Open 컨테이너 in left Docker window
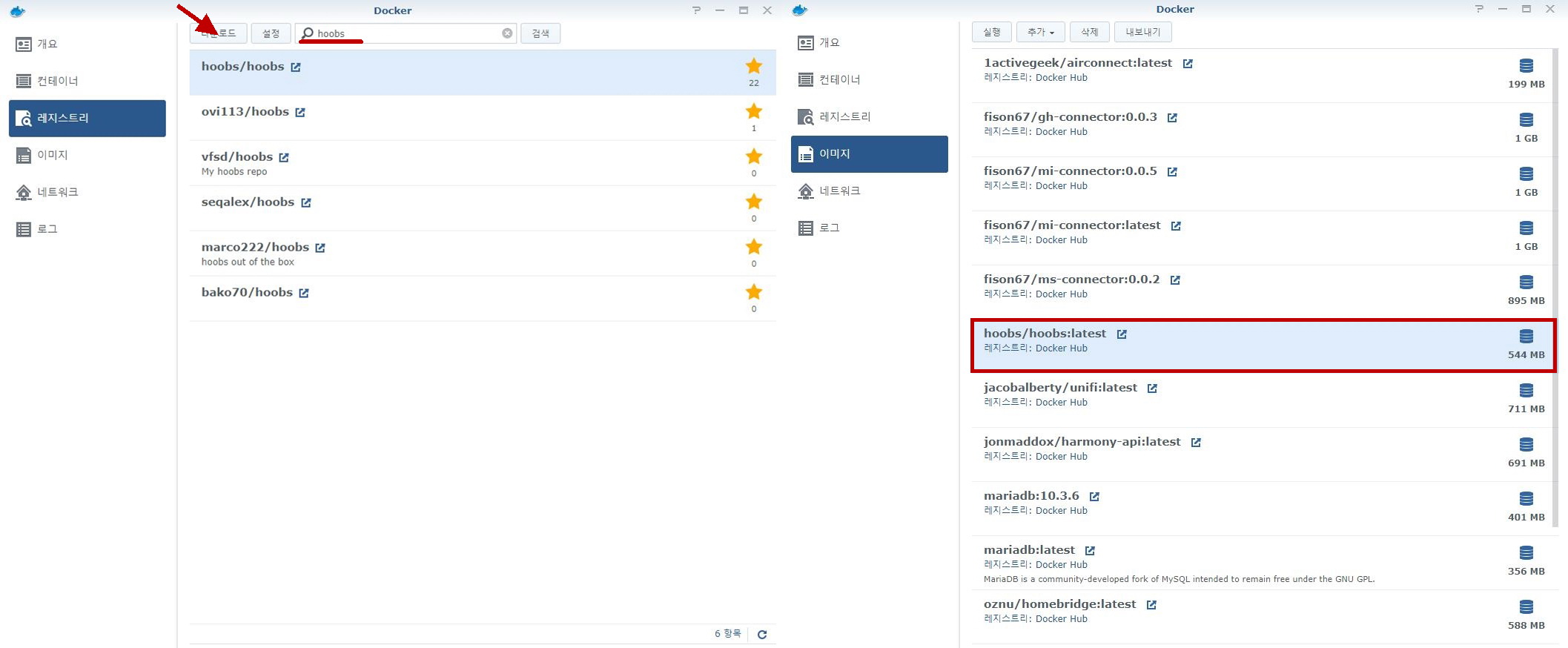Viewport: 1568px width, 648px height. pos(87,82)
